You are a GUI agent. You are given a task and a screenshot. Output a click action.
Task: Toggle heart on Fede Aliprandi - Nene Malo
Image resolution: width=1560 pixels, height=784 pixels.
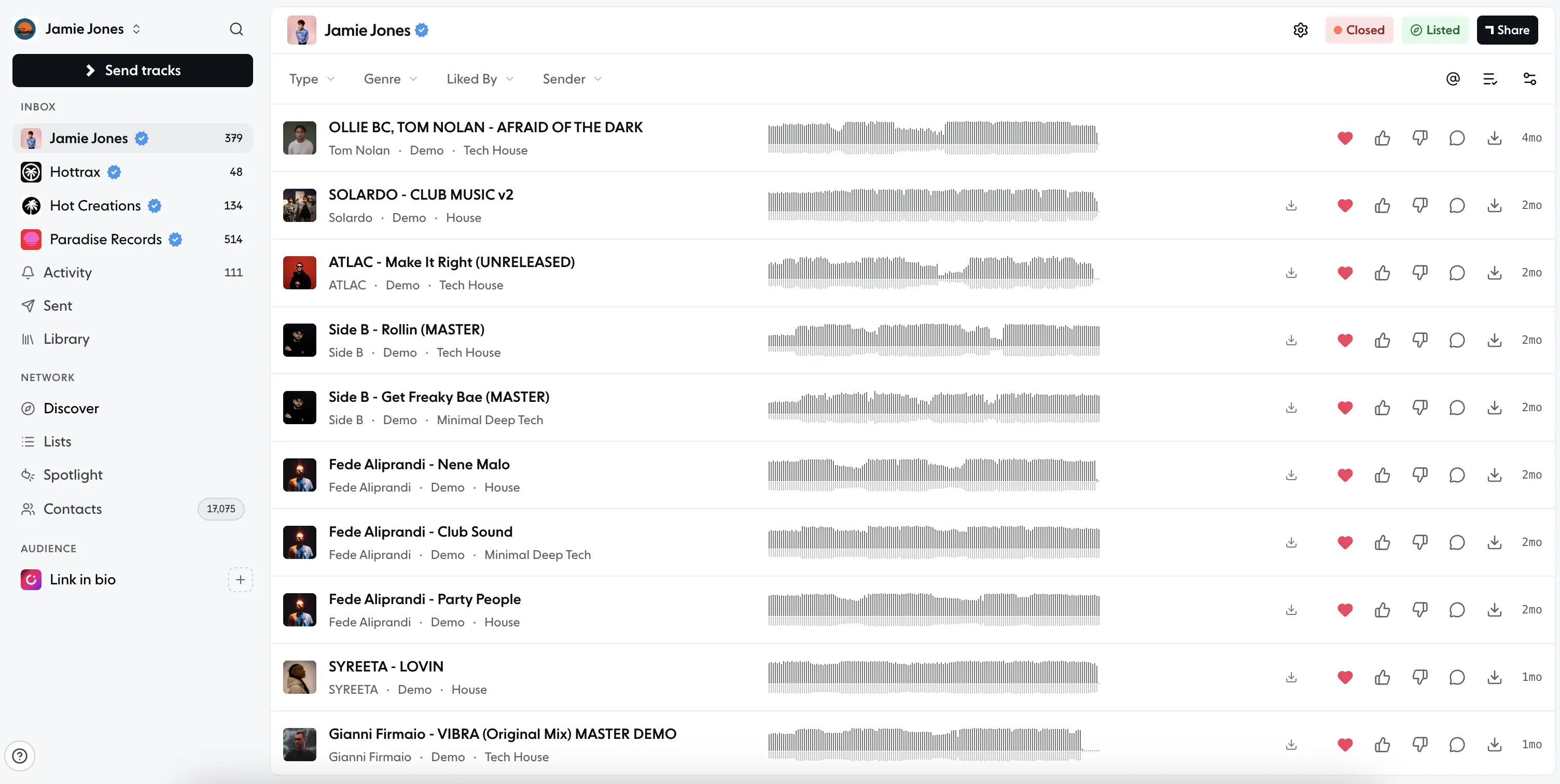click(1345, 474)
